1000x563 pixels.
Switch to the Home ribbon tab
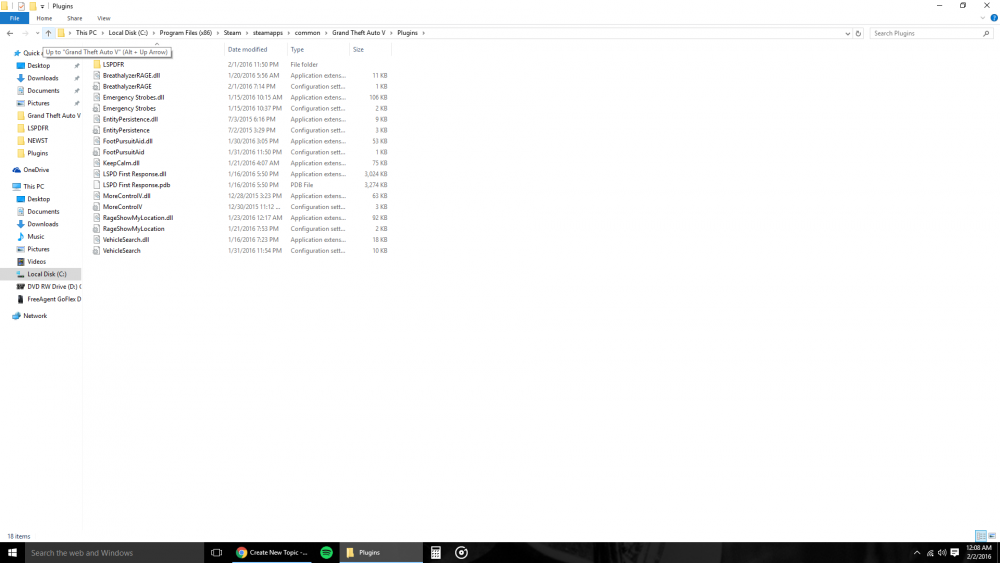pos(44,18)
